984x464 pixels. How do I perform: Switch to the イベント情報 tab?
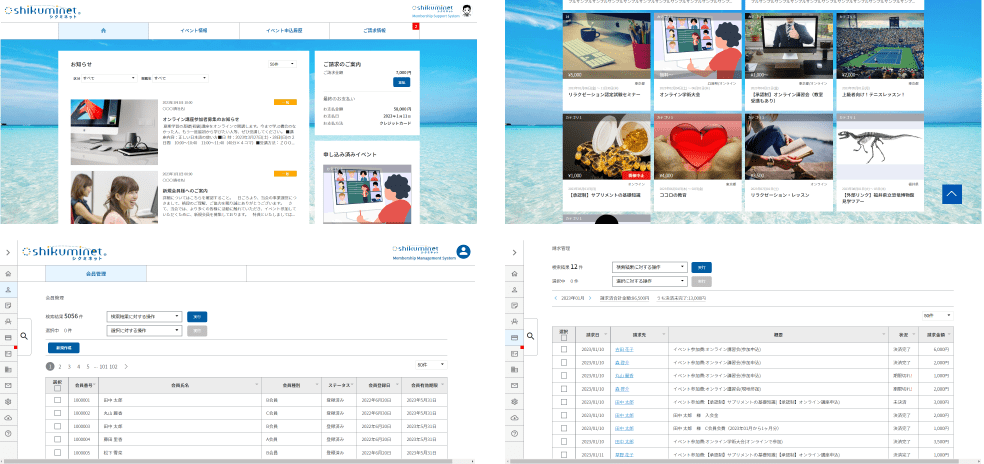tap(193, 31)
